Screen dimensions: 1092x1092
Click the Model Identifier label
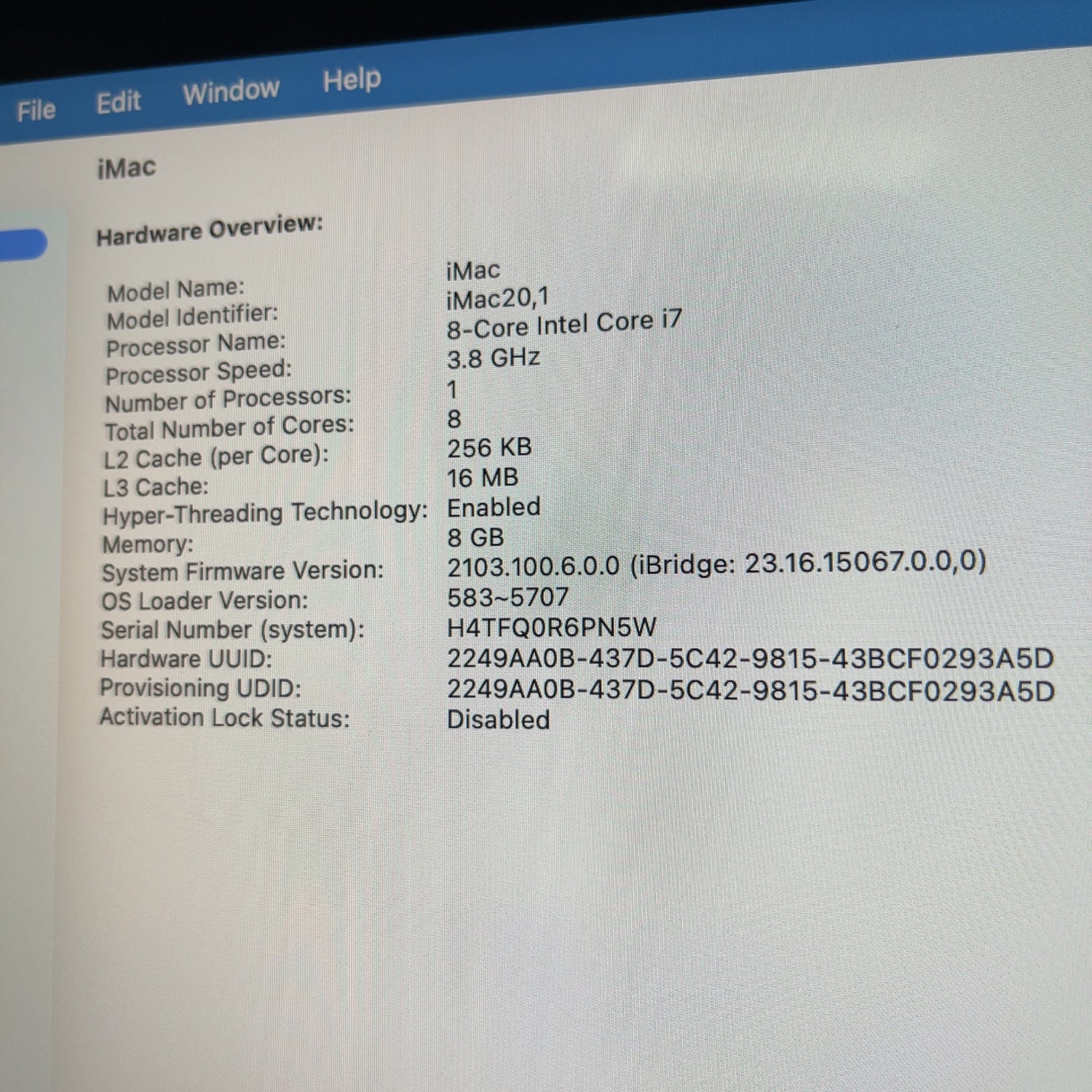(x=192, y=317)
